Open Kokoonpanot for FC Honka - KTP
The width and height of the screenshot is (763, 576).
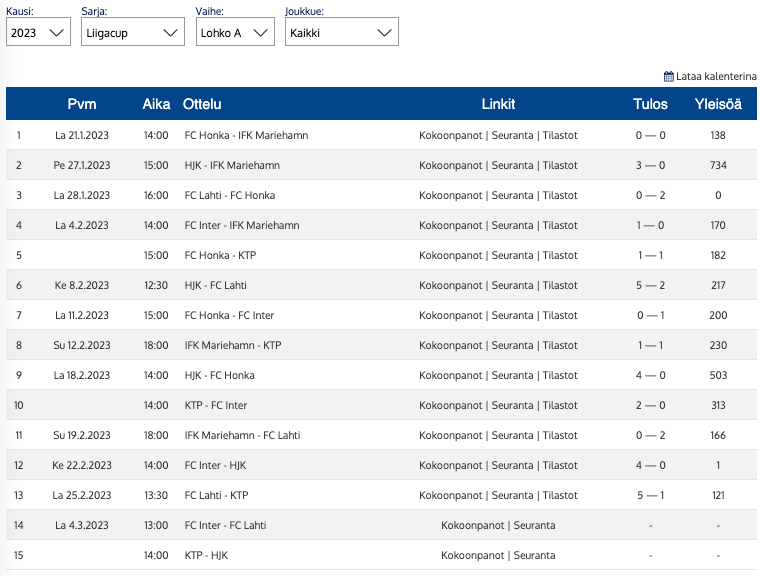pos(451,255)
